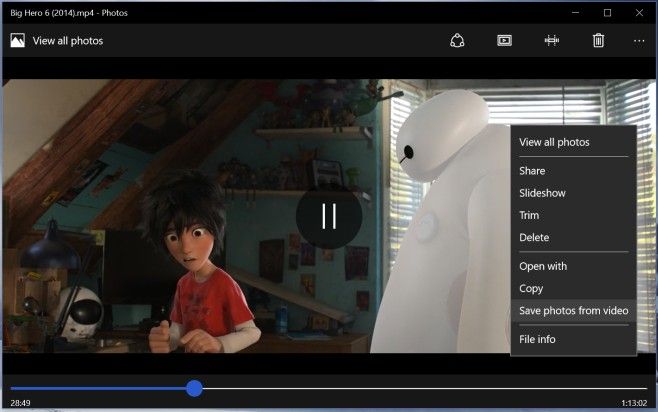Click the blue seek slider handle
The height and width of the screenshot is (412, 658).
pyautogui.click(x=194, y=388)
